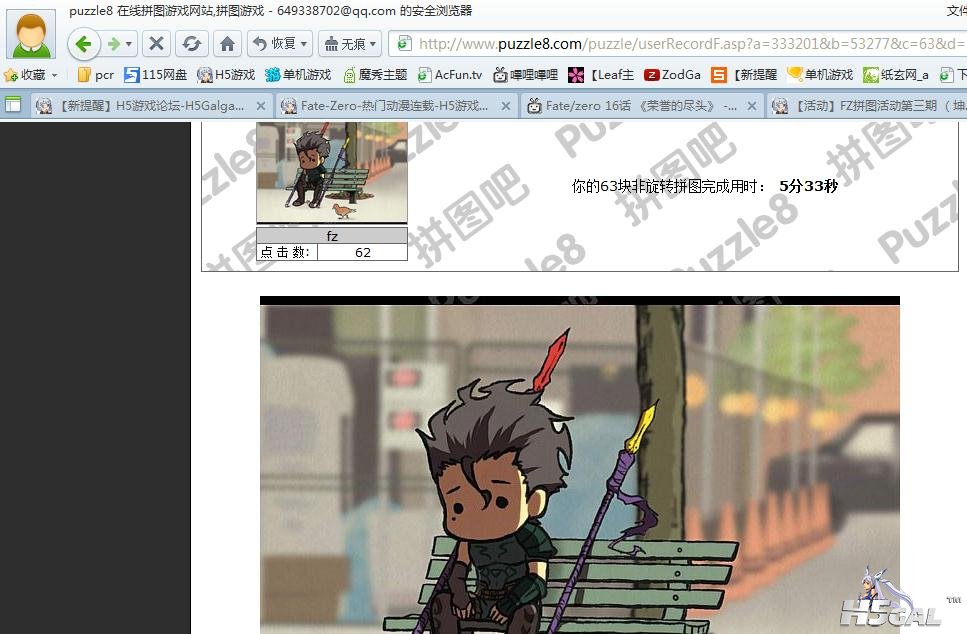Open the 收藏 favorites star button
Screen dimensions: 967x634
tap(24, 75)
